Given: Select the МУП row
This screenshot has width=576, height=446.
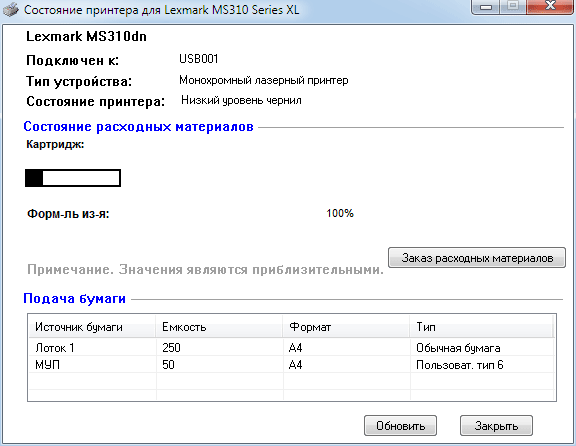Looking at the screenshot, I should (292, 364).
